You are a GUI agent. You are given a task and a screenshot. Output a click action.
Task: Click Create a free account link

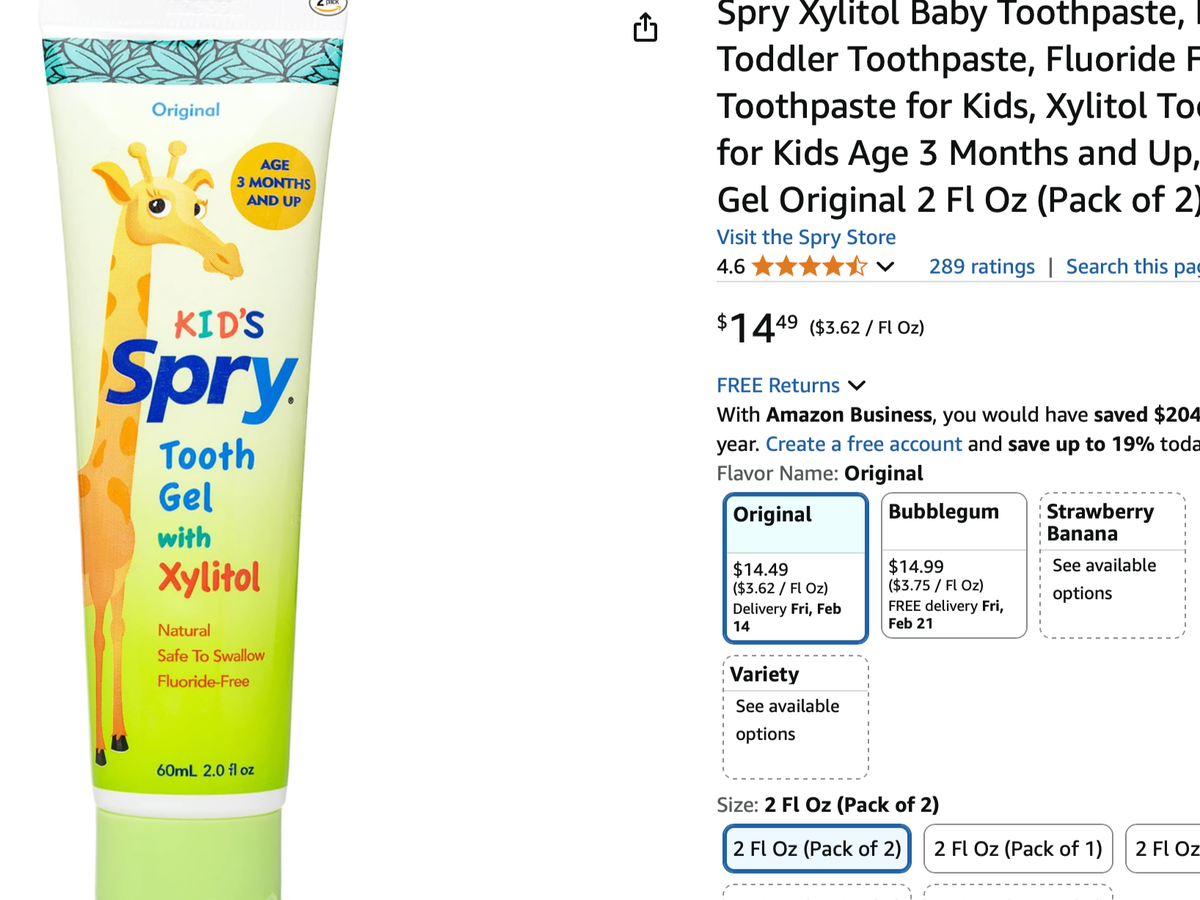tap(863, 444)
